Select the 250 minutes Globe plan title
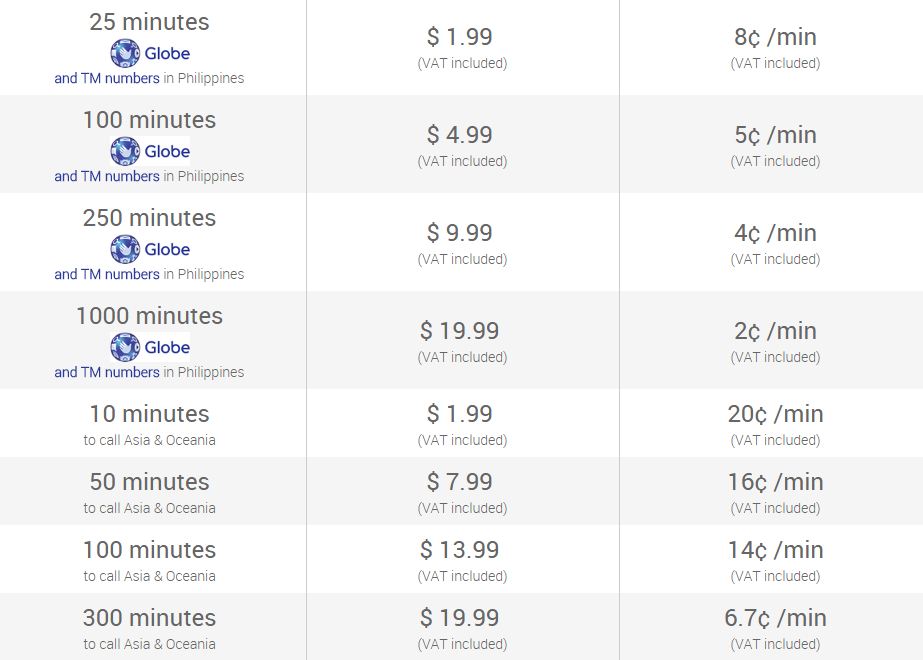 [150, 218]
